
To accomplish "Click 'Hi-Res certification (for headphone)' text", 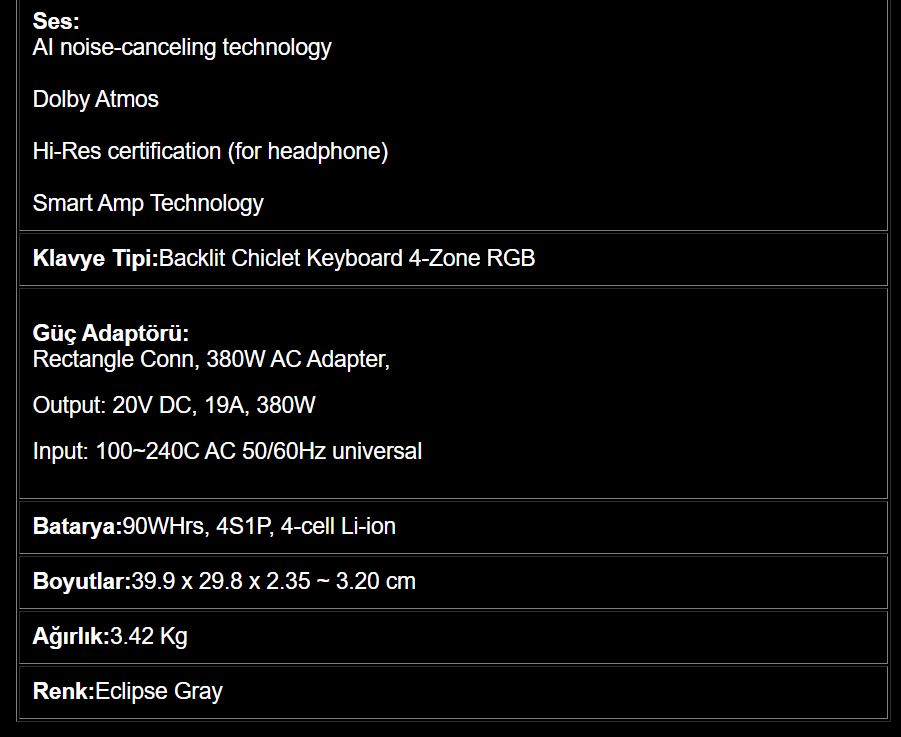I will coord(210,151).
